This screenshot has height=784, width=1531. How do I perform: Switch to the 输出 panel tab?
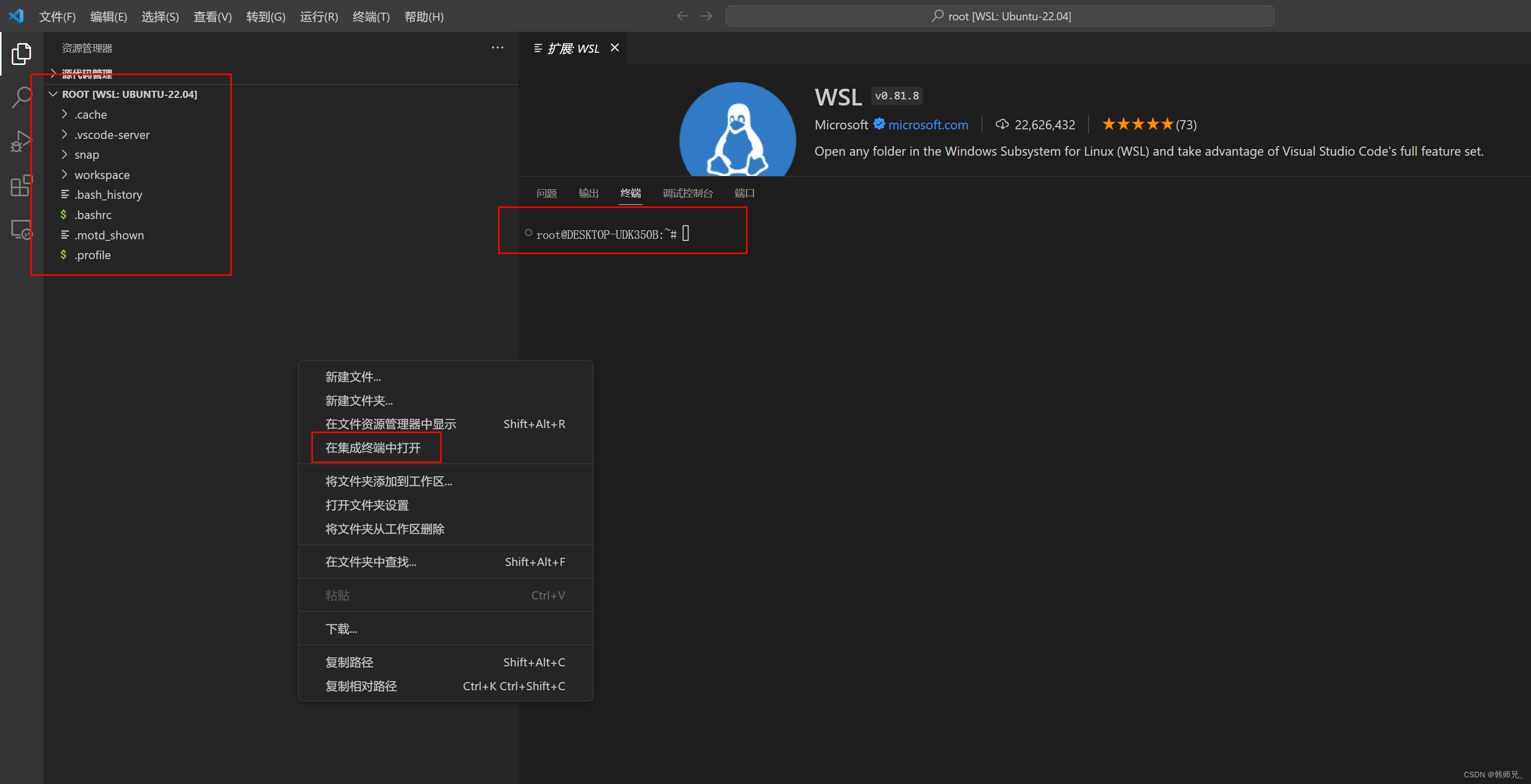[588, 193]
